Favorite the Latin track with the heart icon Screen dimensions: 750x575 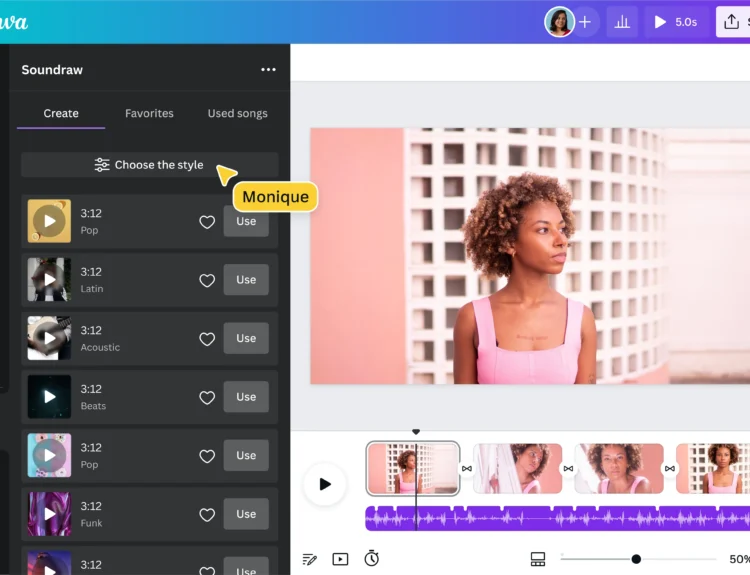(x=207, y=280)
